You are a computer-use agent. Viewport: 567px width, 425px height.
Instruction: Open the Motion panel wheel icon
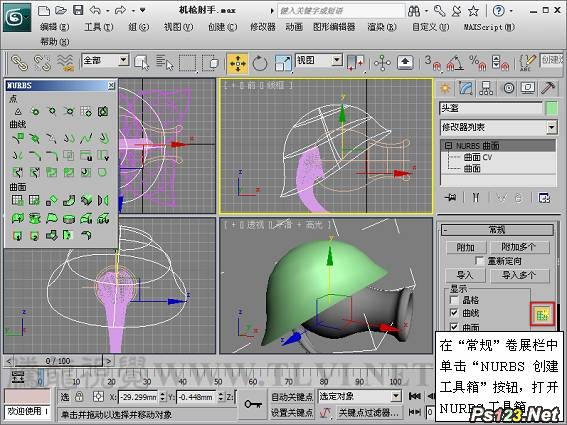click(509, 88)
